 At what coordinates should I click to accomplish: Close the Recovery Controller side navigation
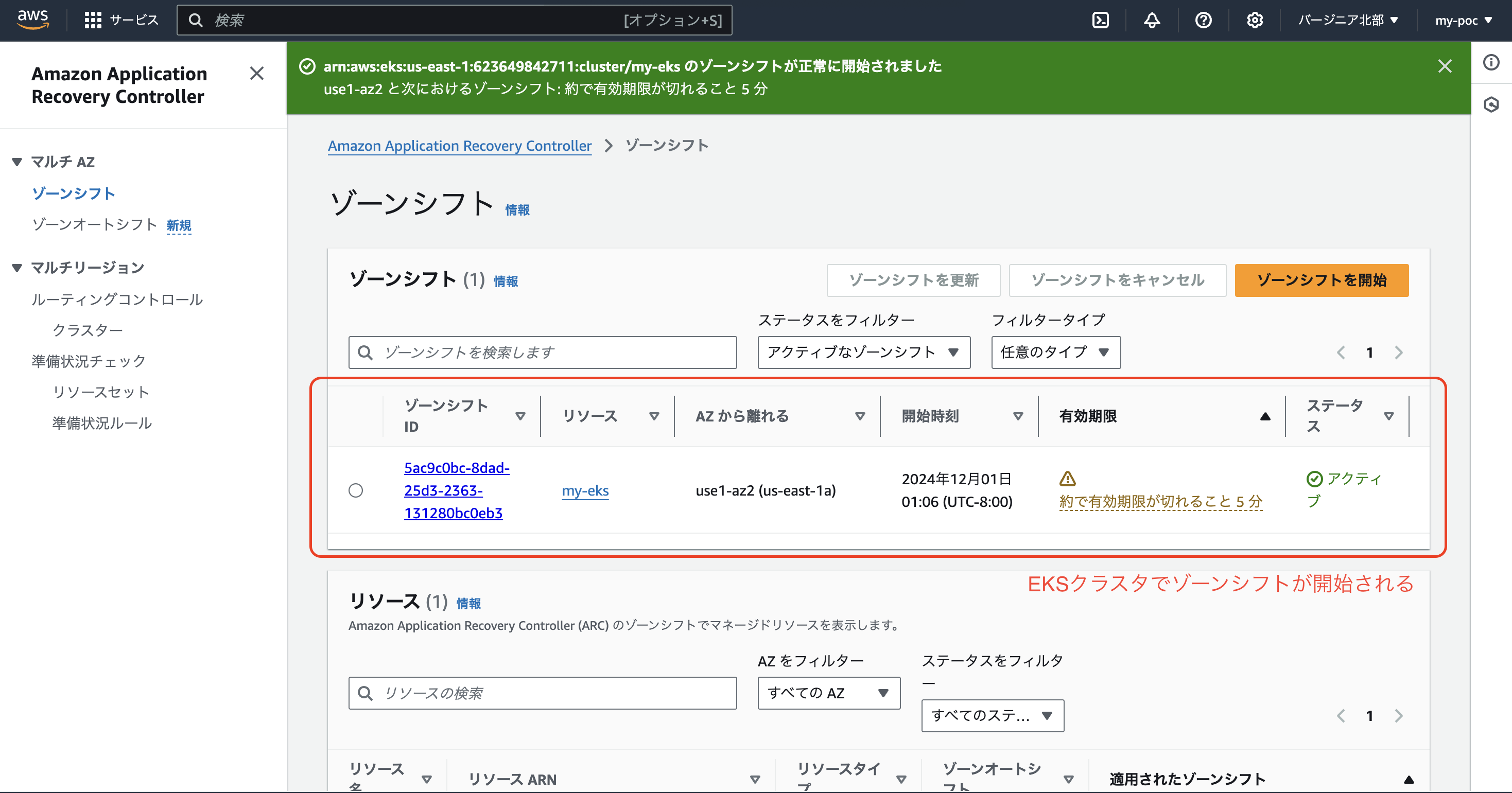(256, 73)
